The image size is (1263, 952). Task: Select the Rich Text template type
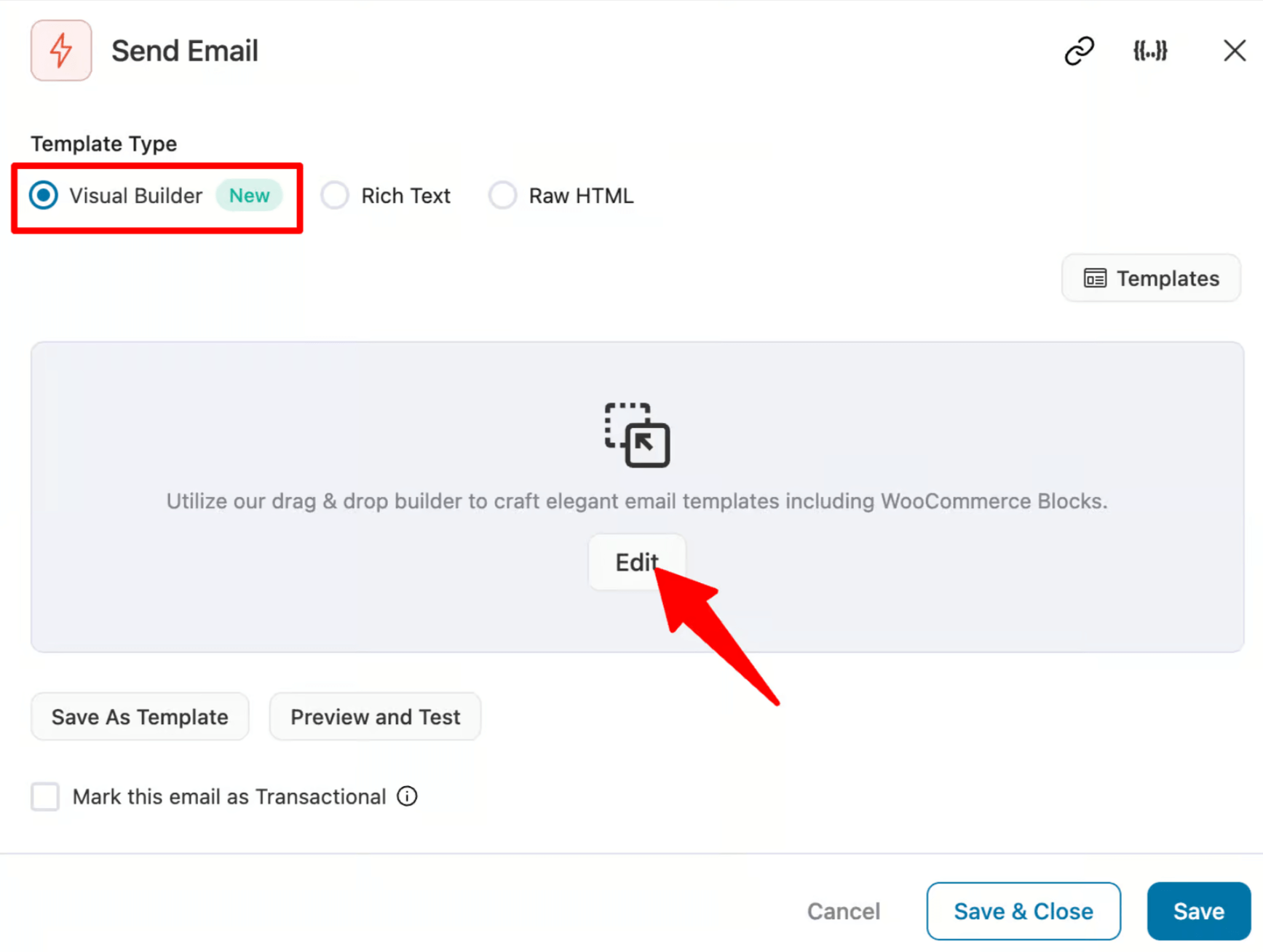coord(335,195)
